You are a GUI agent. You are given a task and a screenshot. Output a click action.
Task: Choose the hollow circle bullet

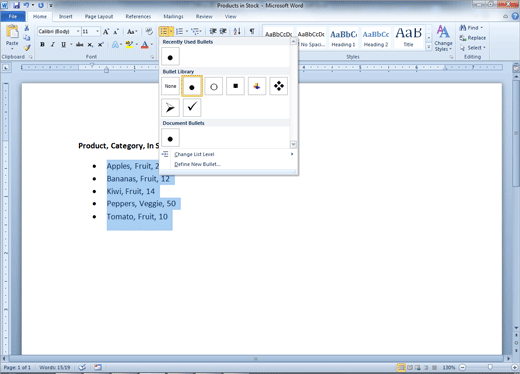pyautogui.click(x=214, y=87)
